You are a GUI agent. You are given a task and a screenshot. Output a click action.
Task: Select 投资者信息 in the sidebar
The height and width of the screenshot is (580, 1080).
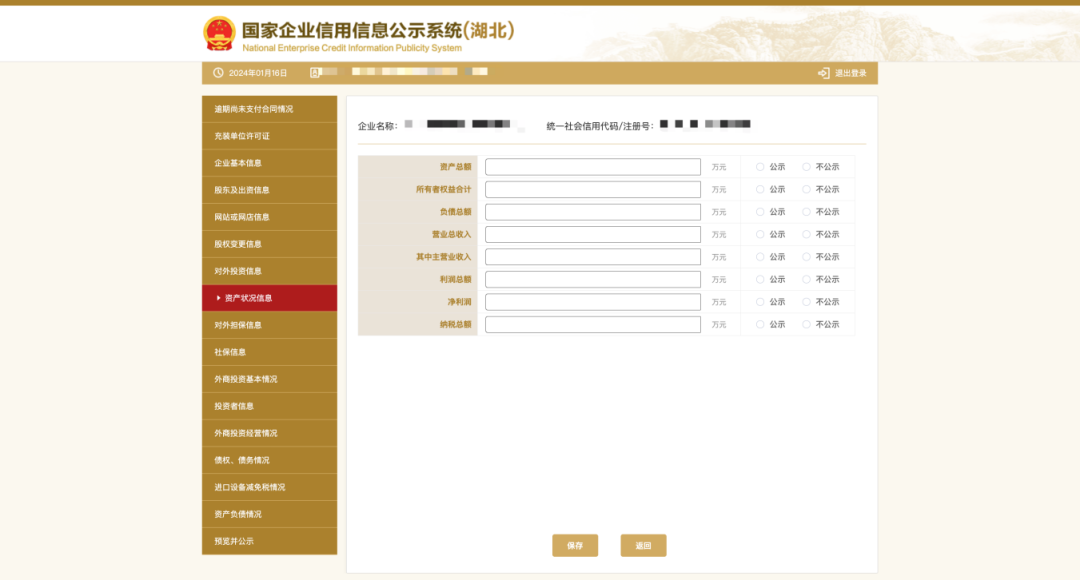tap(269, 406)
